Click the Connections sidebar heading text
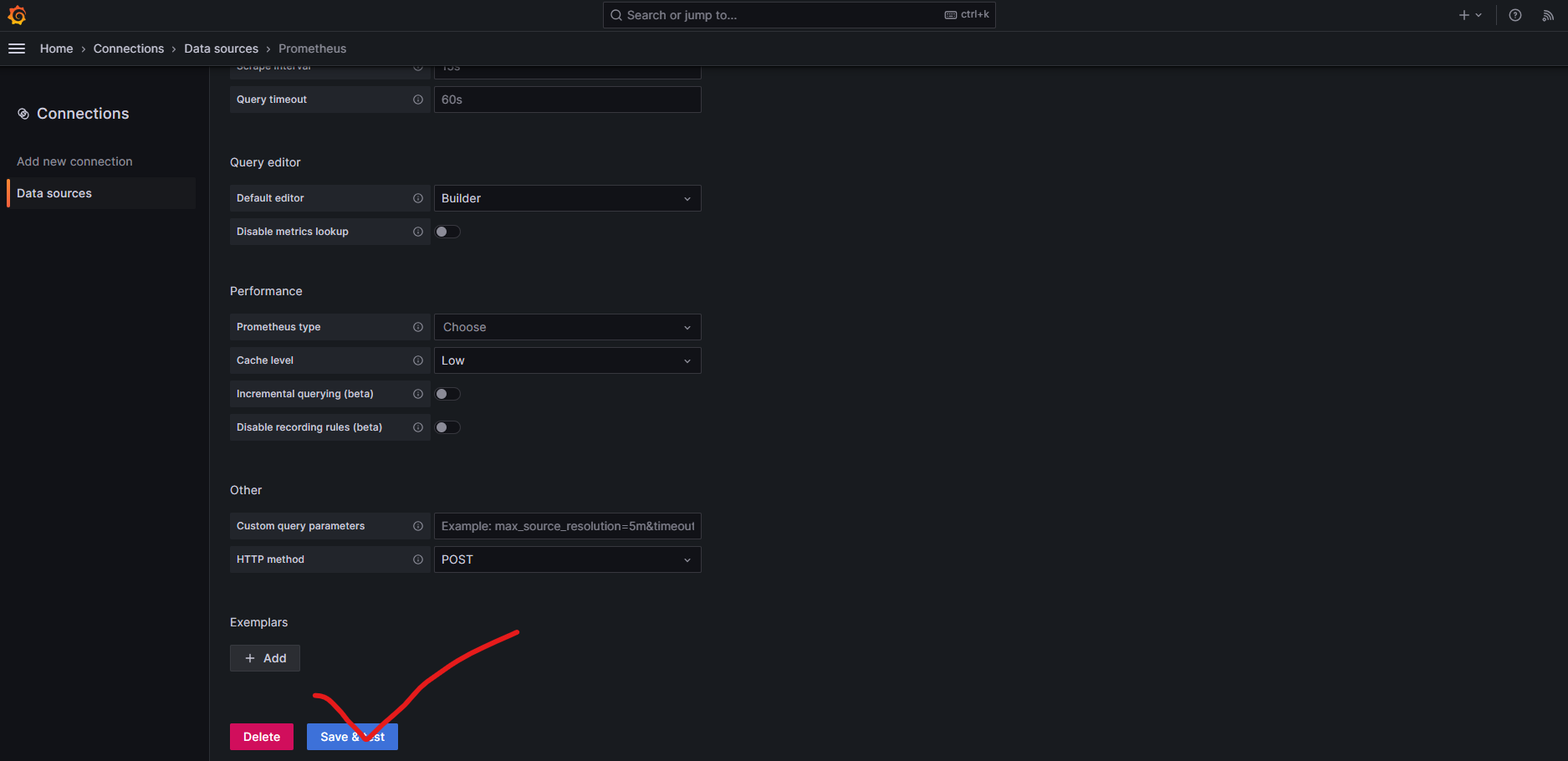The width and height of the screenshot is (1568, 761). pos(83,114)
